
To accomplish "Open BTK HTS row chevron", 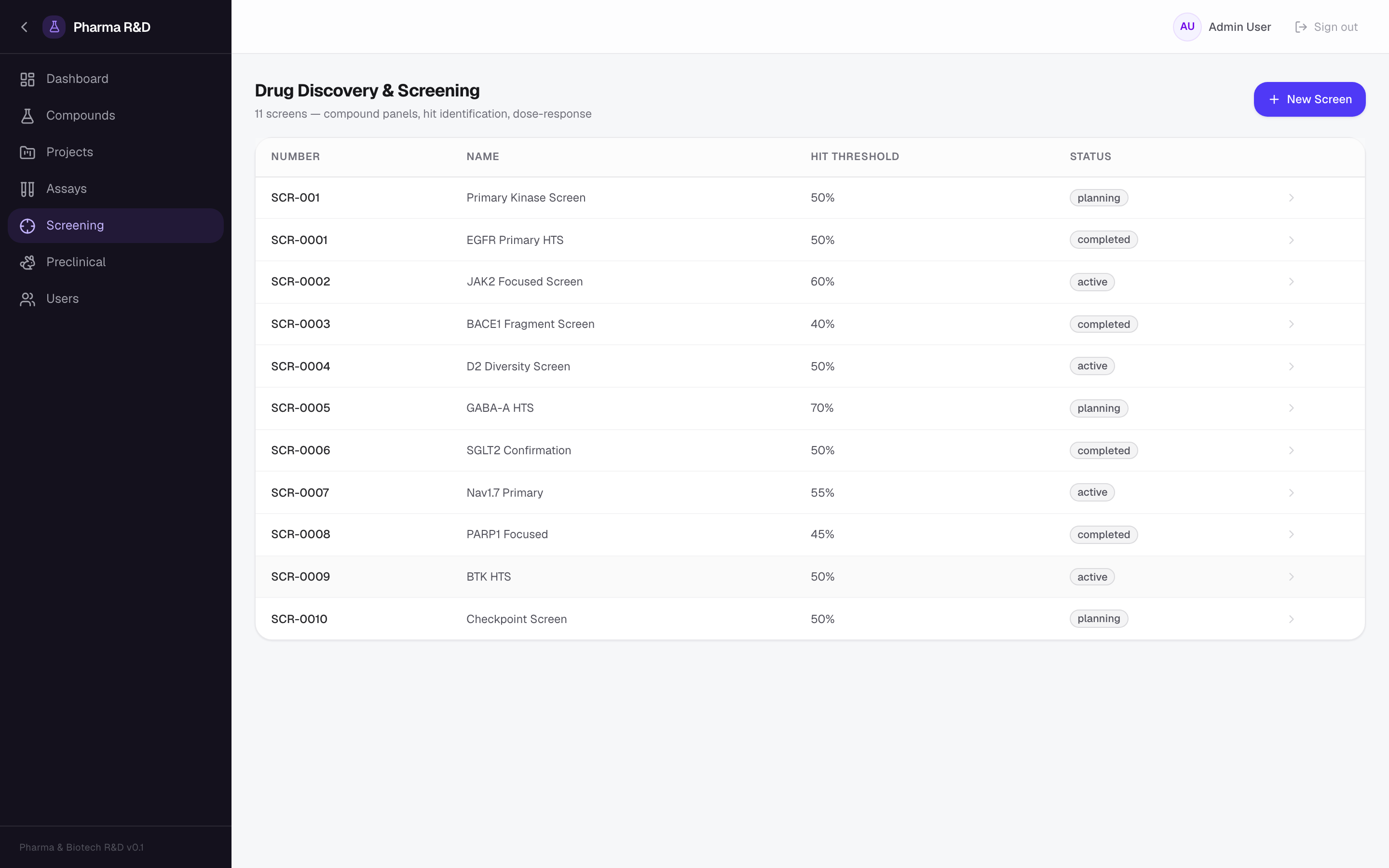I will click(x=1291, y=577).
